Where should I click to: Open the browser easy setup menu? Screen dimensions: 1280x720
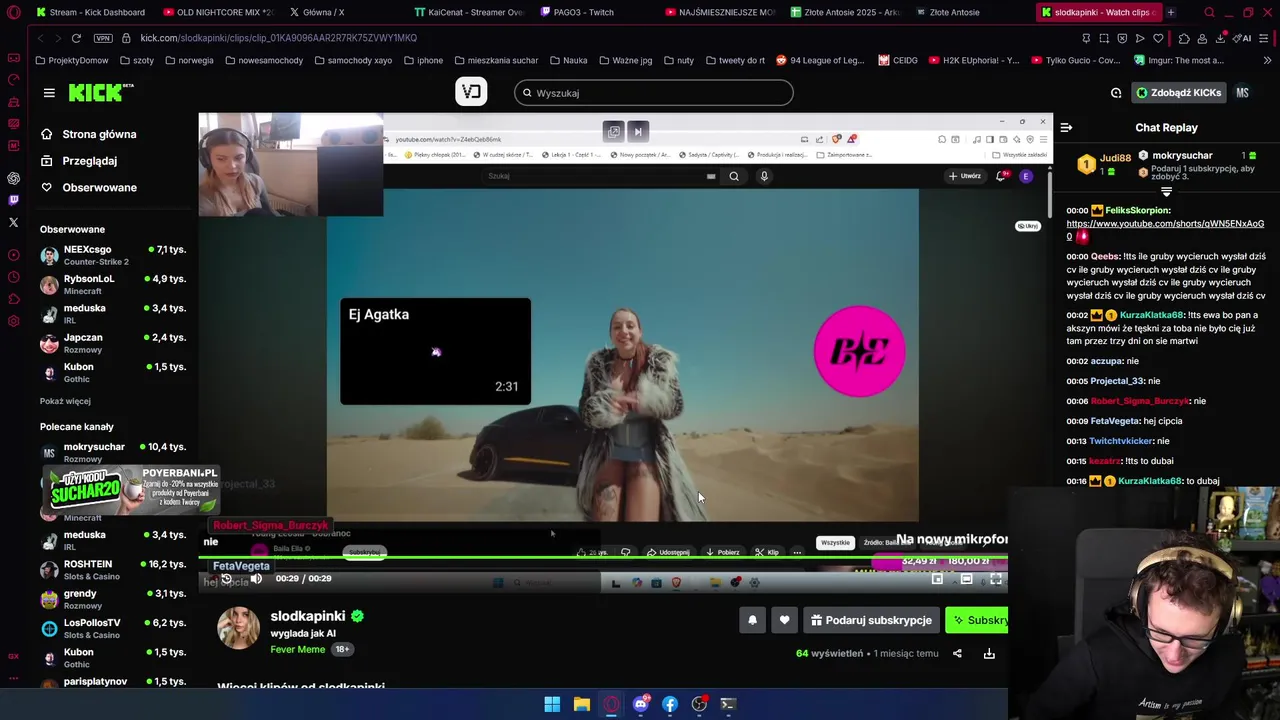(x=1263, y=38)
